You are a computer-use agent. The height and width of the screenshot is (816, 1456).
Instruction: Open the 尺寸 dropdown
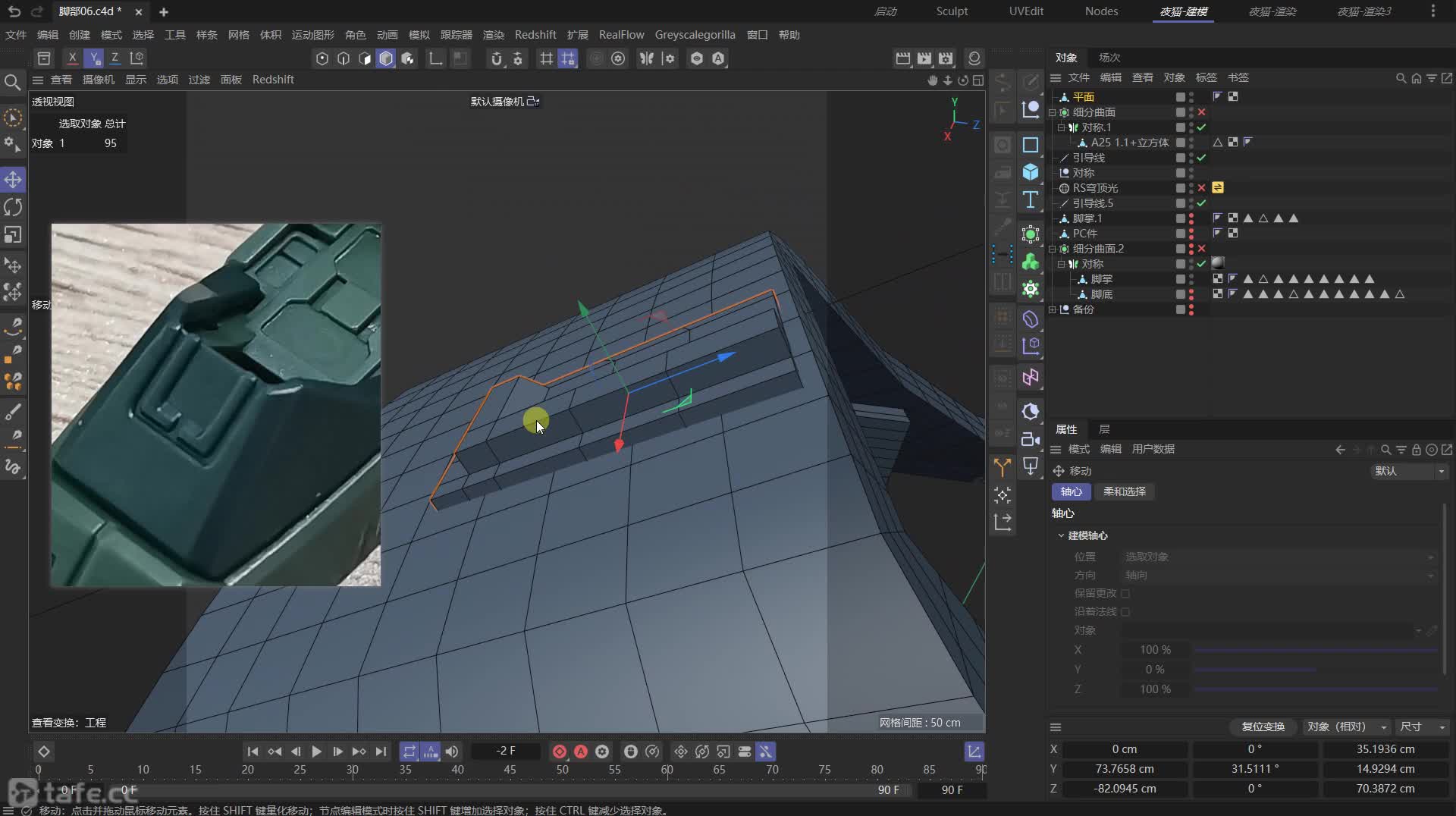click(x=1422, y=727)
